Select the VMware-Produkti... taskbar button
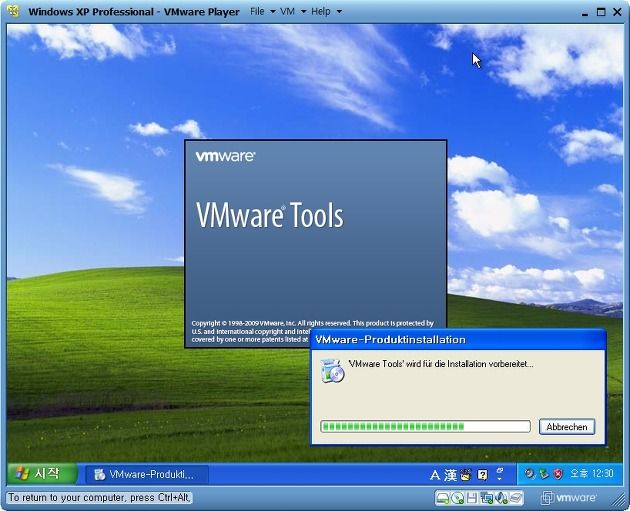The image size is (630, 511). pyautogui.click(x=147, y=474)
